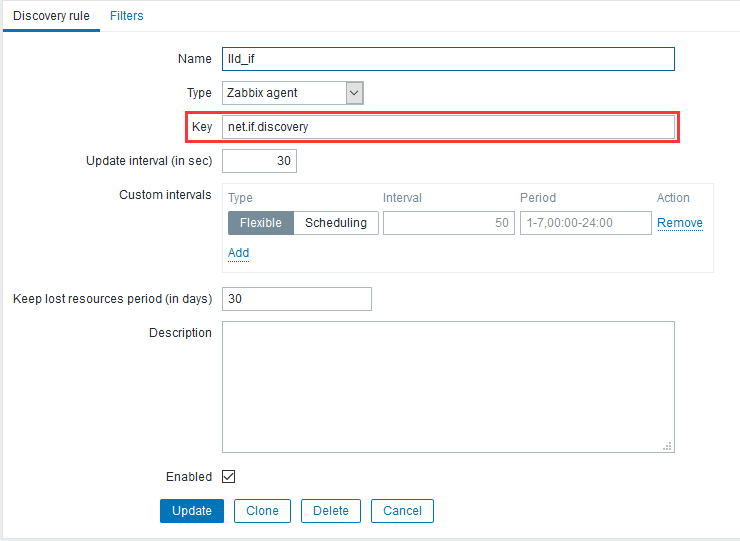Click the Cancel button
This screenshot has width=740, height=541.
coord(402,511)
